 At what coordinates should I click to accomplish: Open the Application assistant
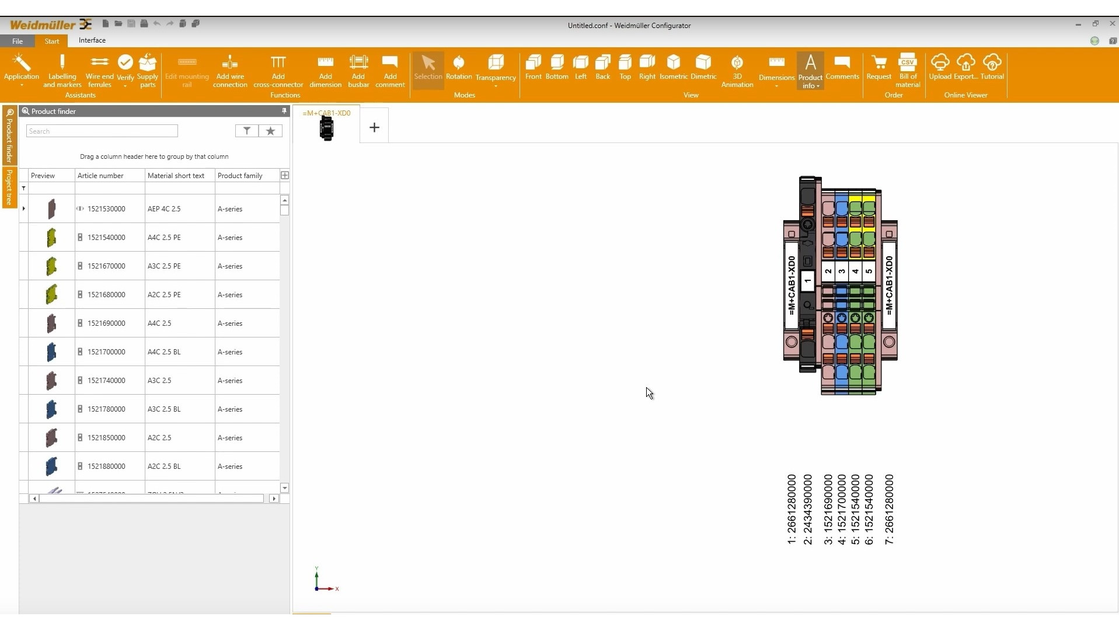coord(21,70)
